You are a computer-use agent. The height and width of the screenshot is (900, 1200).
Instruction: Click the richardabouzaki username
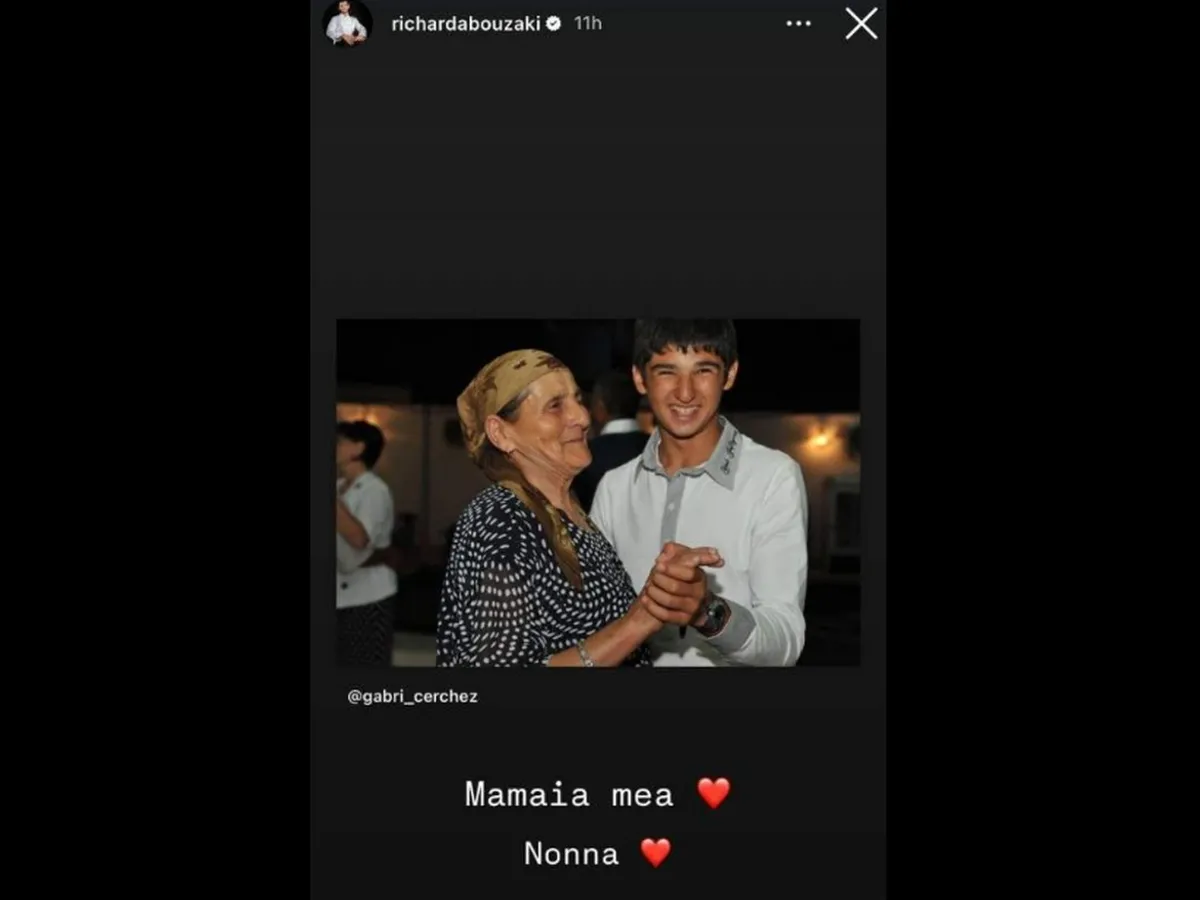pyautogui.click(x=466, y=23)
